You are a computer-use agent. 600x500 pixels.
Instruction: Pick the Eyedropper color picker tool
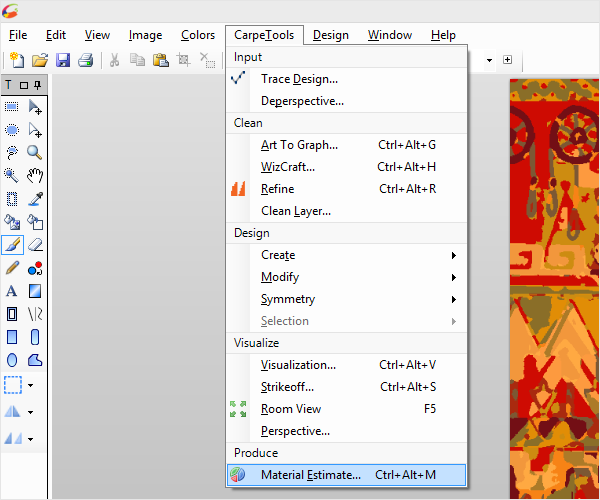[x=35, y=198]
